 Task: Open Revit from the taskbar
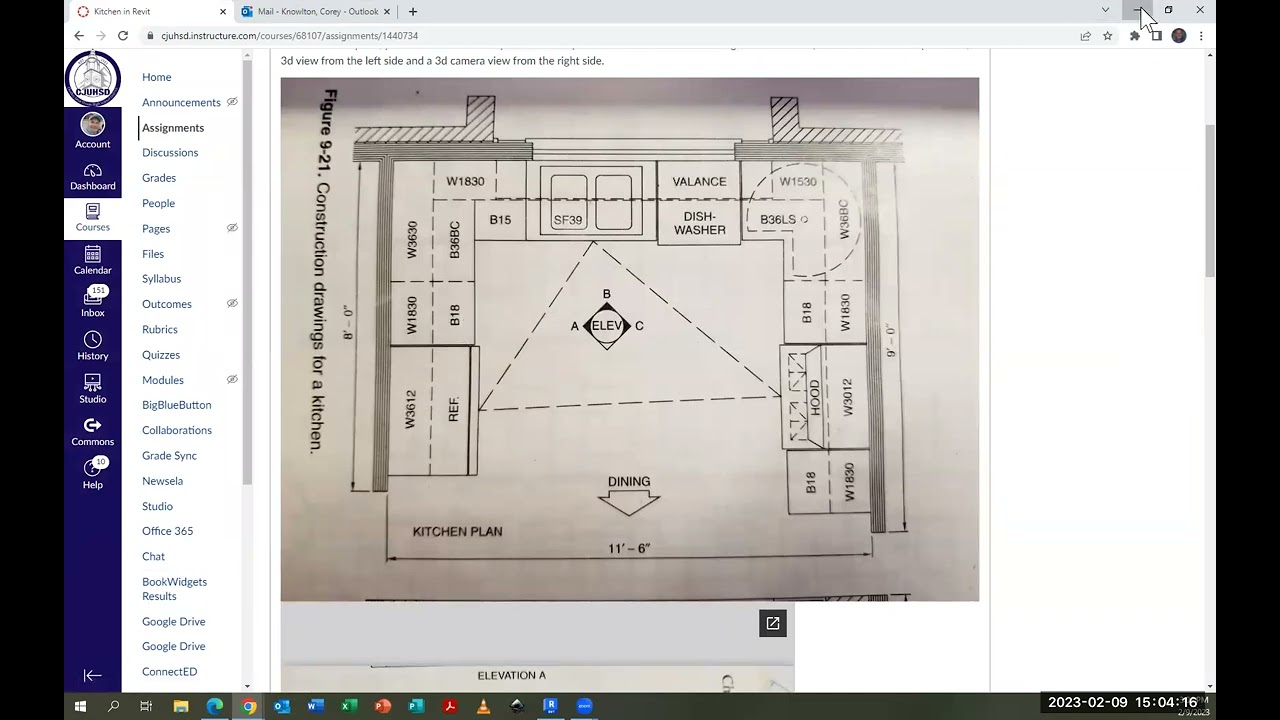[x=550, y=706]
